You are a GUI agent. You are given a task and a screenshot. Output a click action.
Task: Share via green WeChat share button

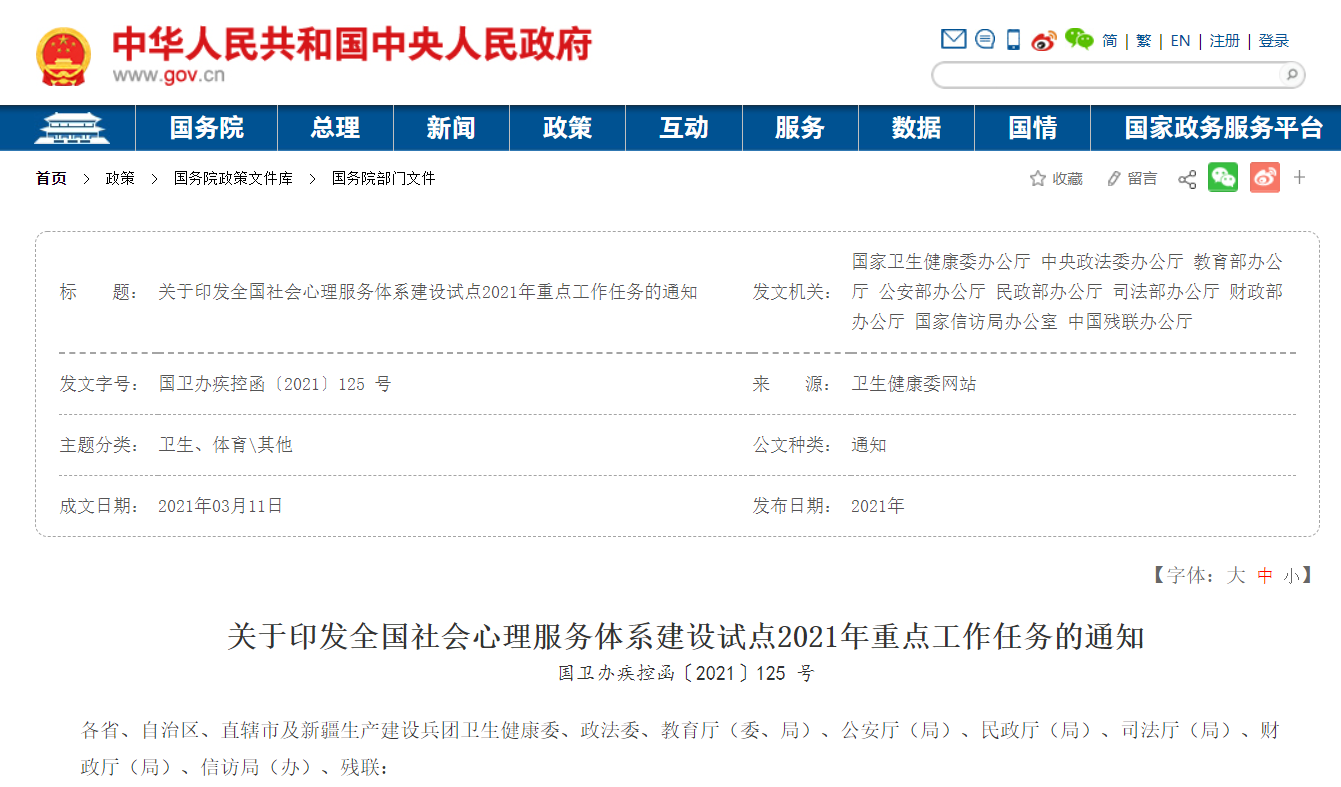click(x=1222, y=178)
